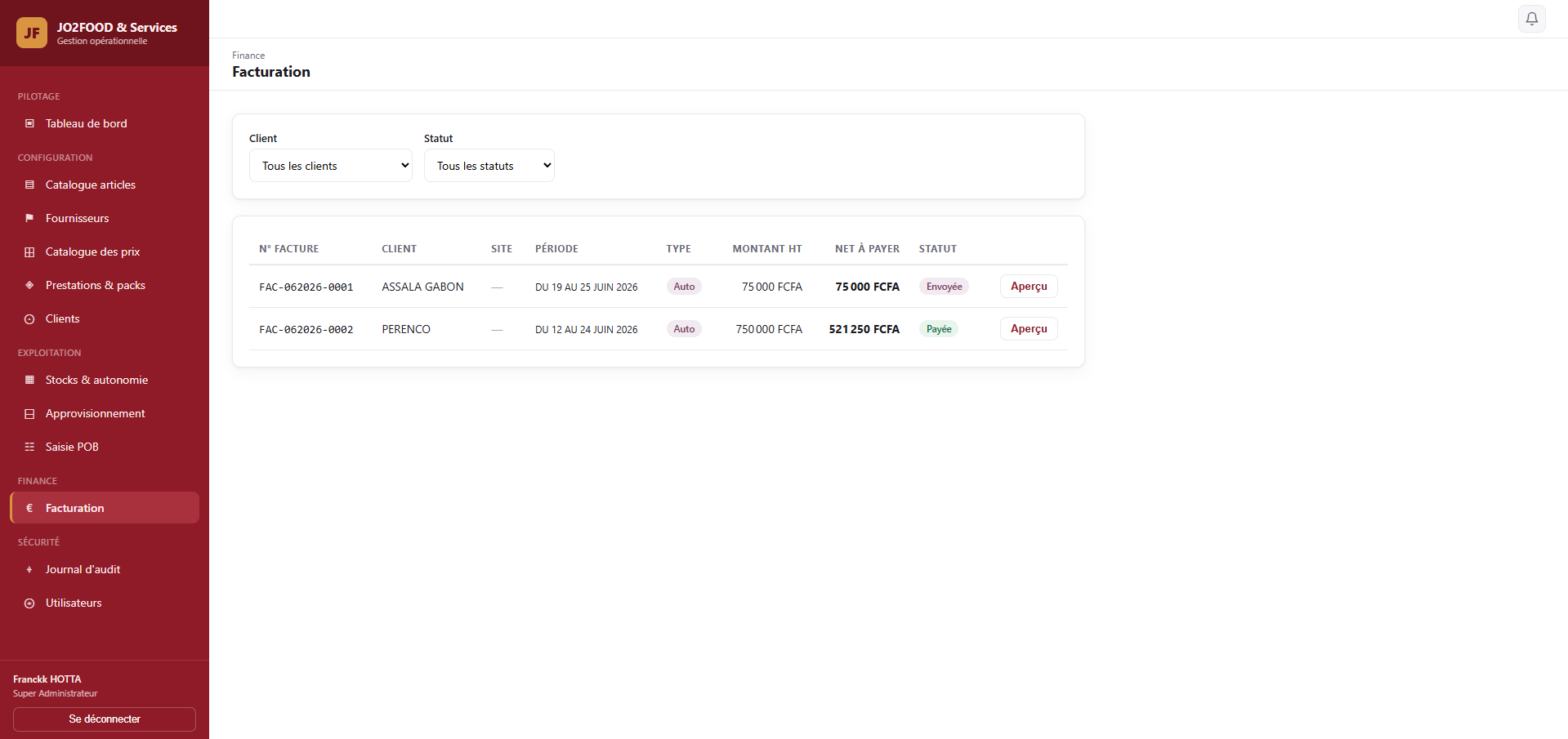The width and height of the screenshot is (1568, 739).
Task: Select Facturation in sidebar
Action: [105, 508]
